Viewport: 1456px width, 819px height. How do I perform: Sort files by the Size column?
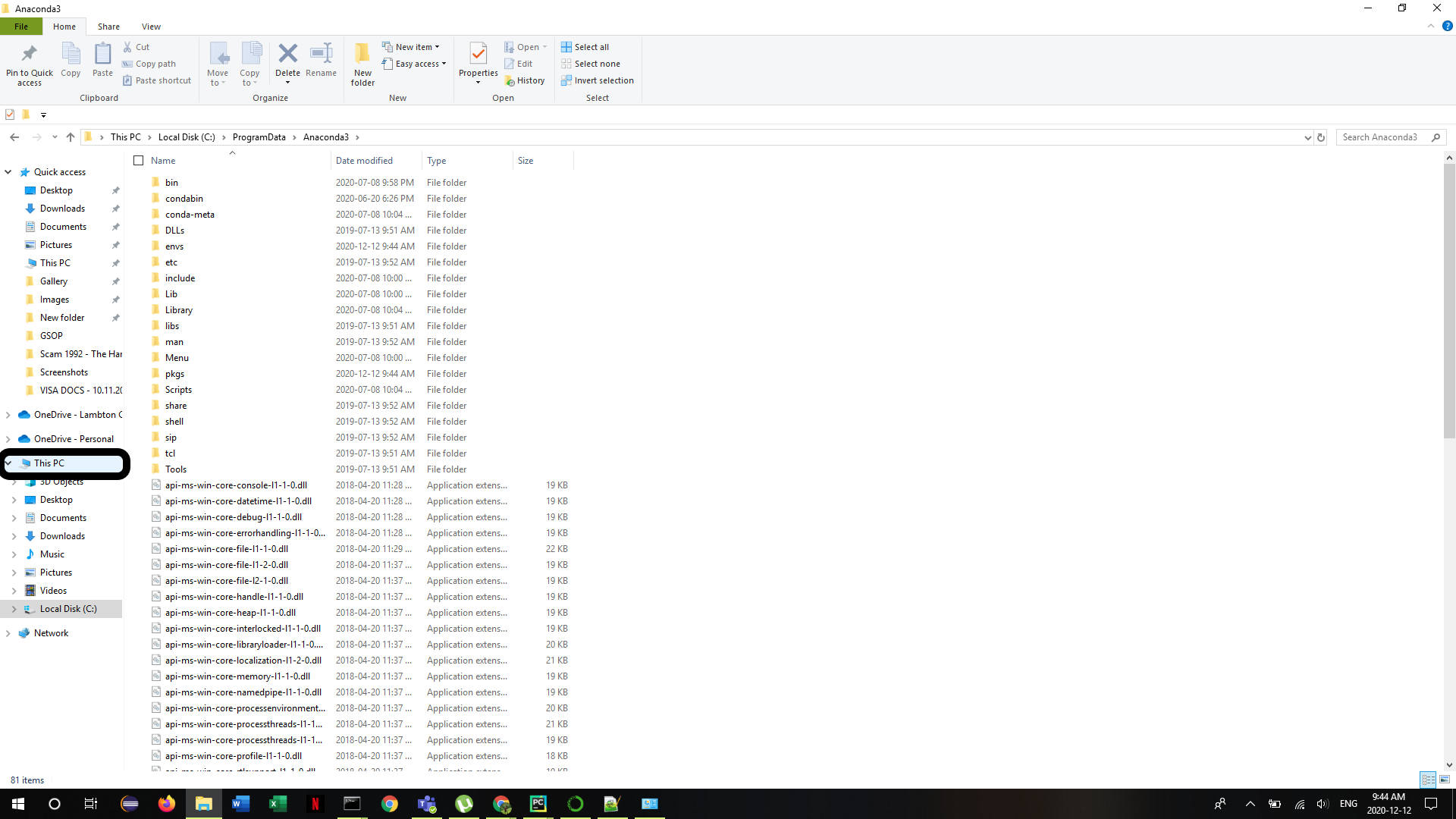coord(543,161)
